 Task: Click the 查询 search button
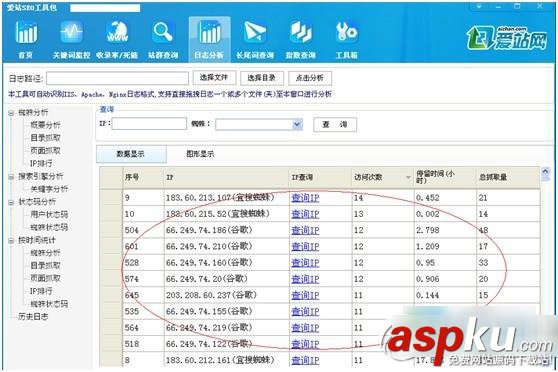335,125
